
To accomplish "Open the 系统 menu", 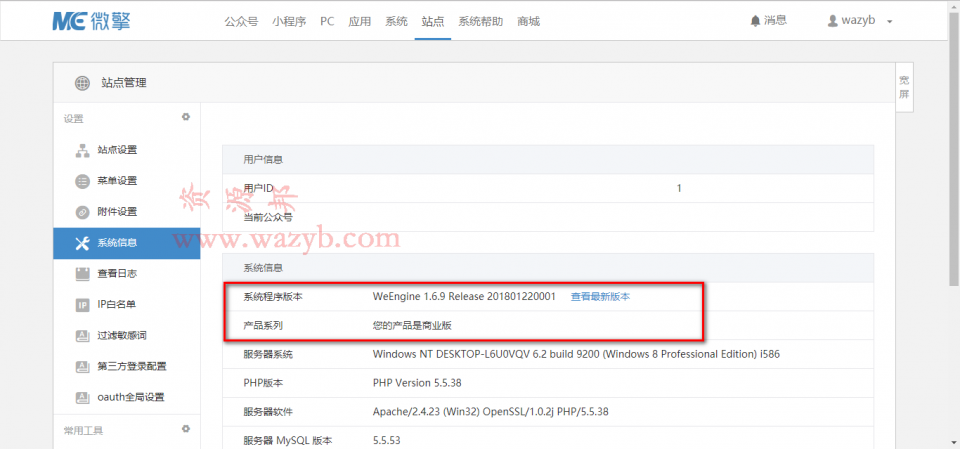I will point(396,21).
